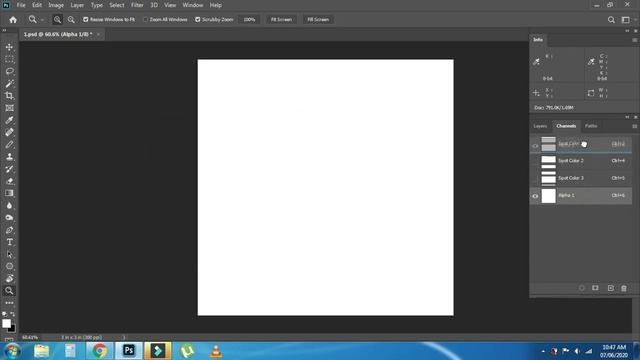The image size is (640, 360).
Task: Swap foreground and background colors
Action: 13,314
